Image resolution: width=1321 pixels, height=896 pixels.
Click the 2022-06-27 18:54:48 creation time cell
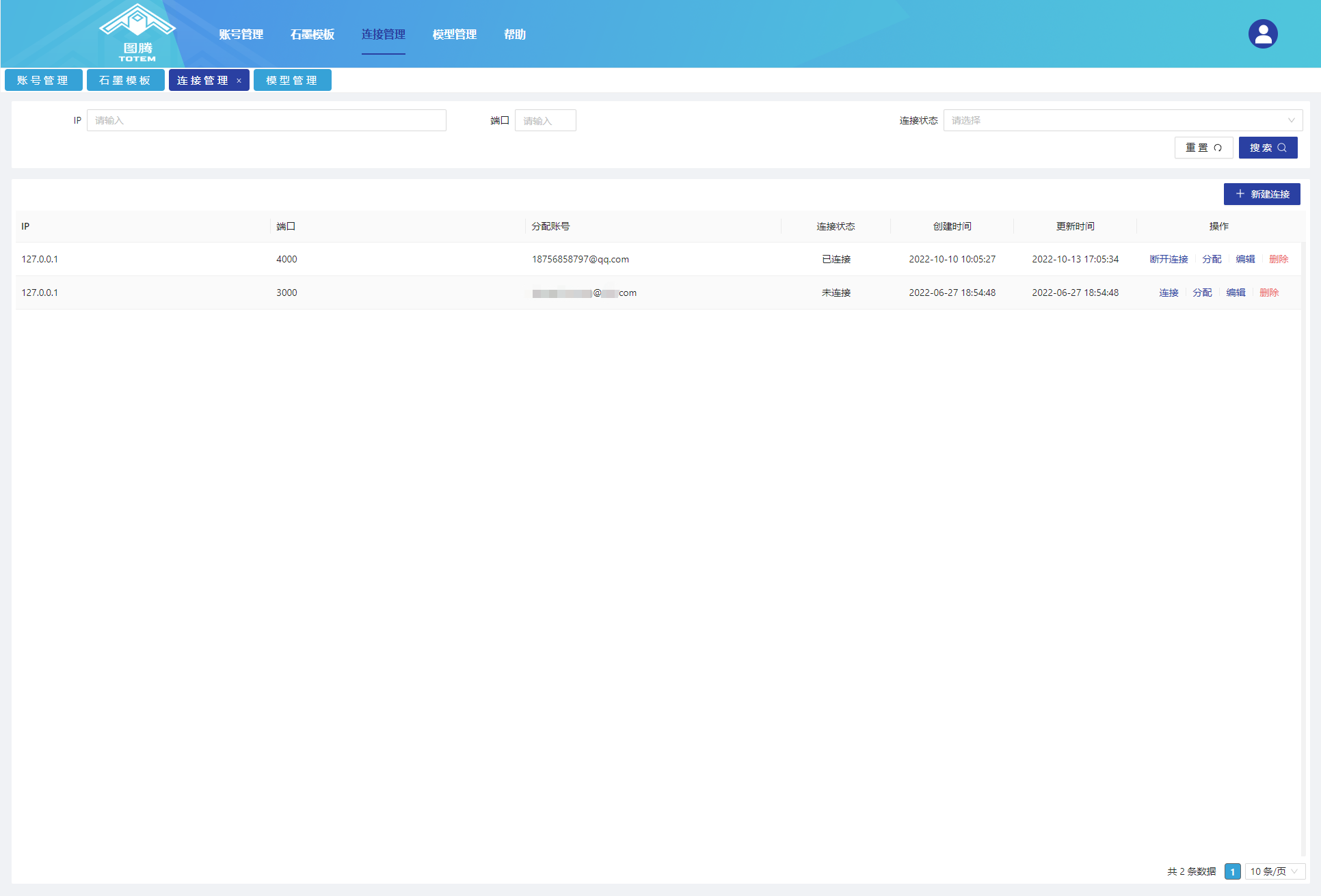952,293
